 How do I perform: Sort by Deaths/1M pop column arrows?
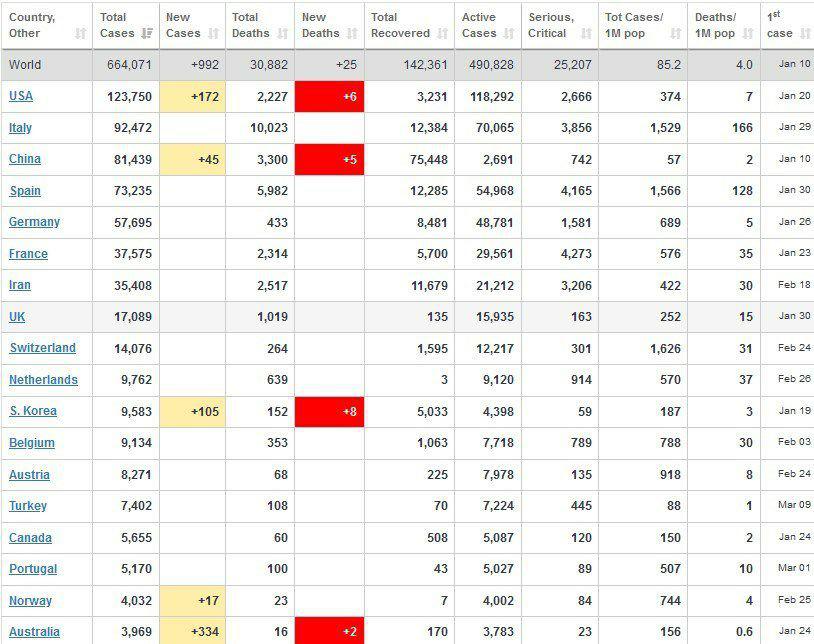[x=748, y=34]
